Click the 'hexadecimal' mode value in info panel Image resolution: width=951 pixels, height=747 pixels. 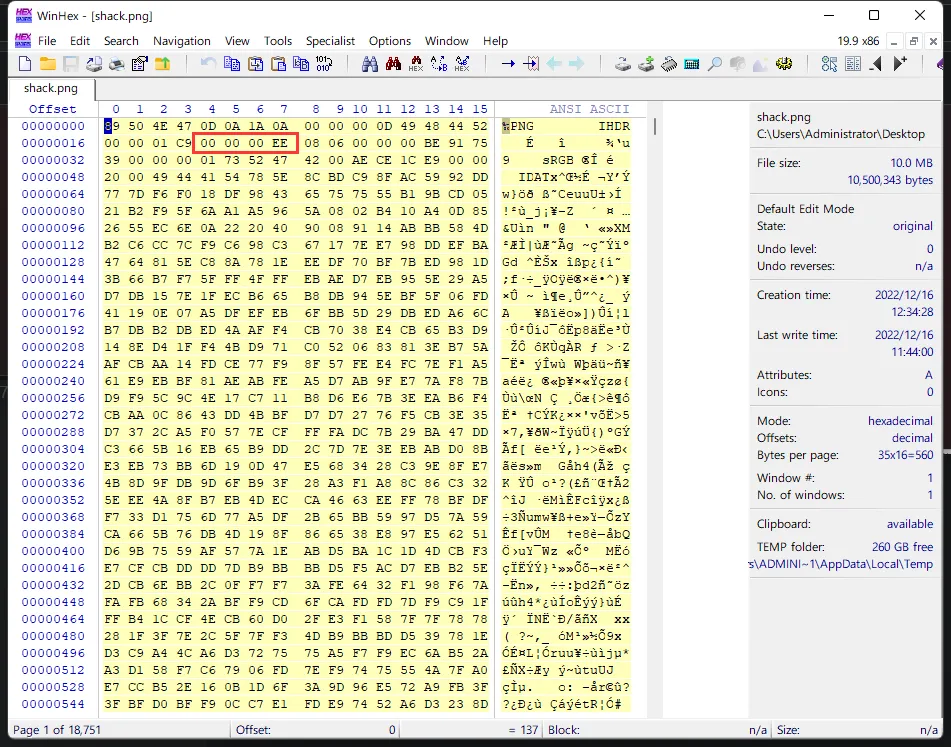tap(900, 421)
